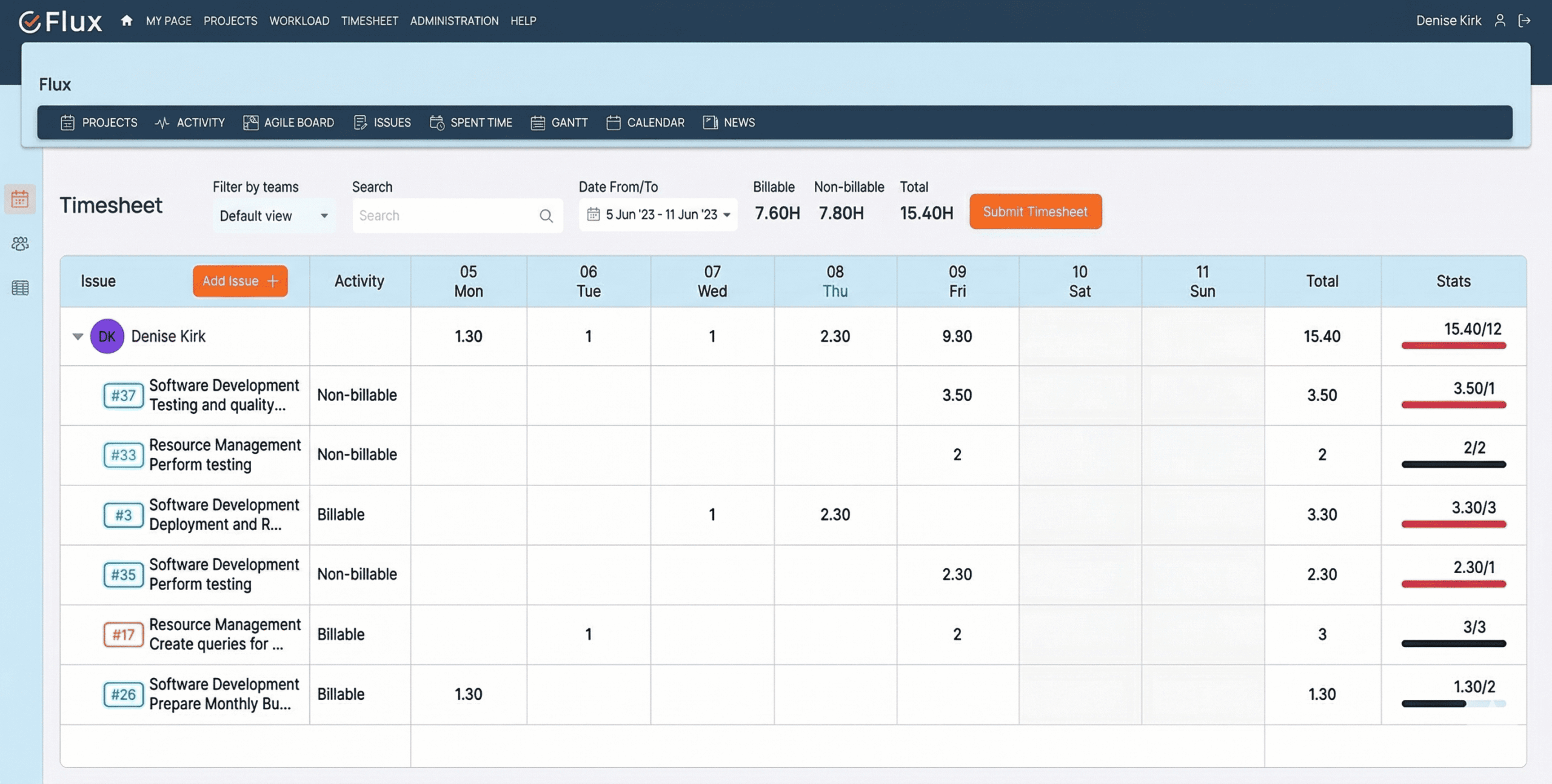The width and height of the screenshot is (1552, 784).
Task: Open the Default view filter dropdown
Action: (325, 216)
